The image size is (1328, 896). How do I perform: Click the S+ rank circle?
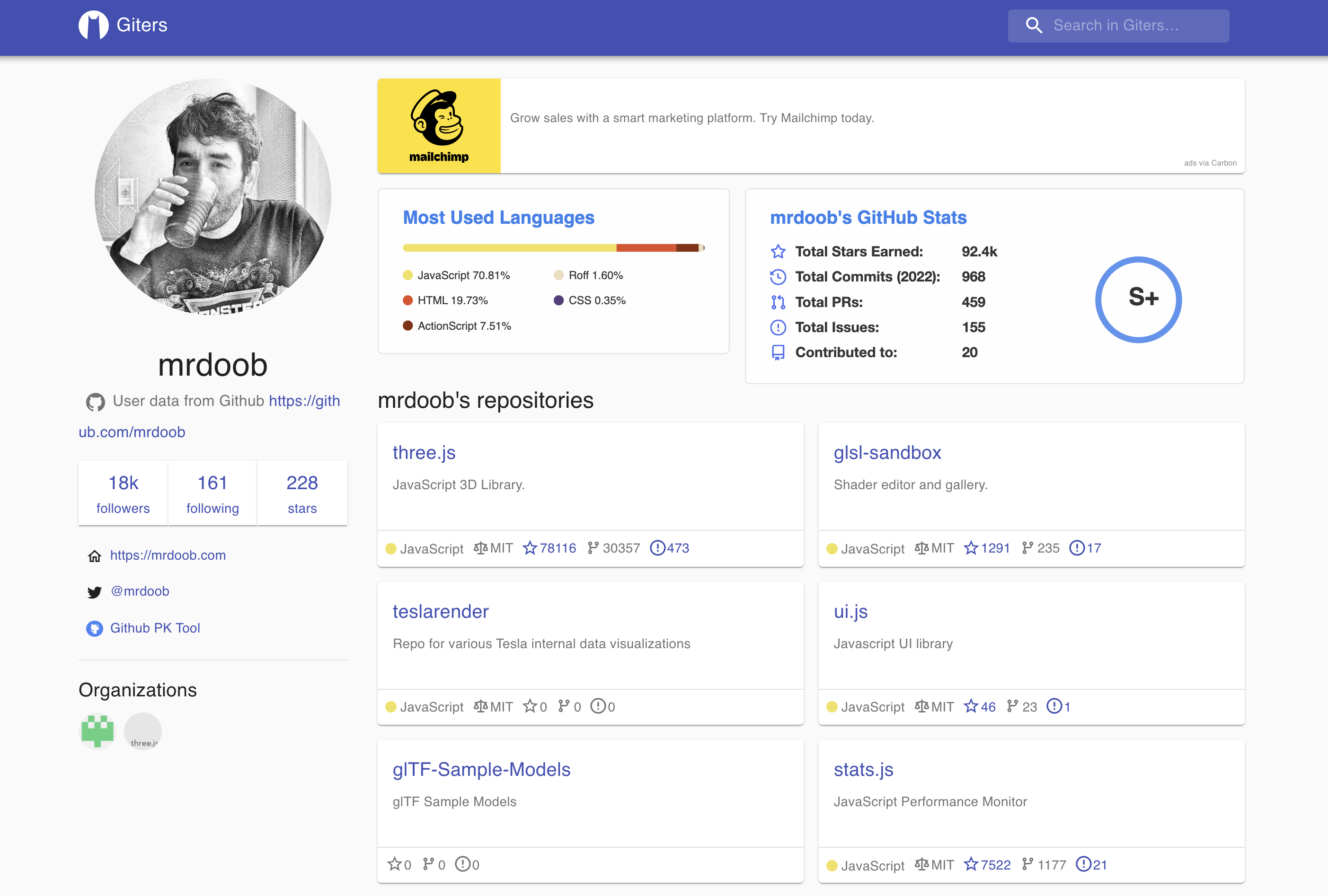(1138, 299)
